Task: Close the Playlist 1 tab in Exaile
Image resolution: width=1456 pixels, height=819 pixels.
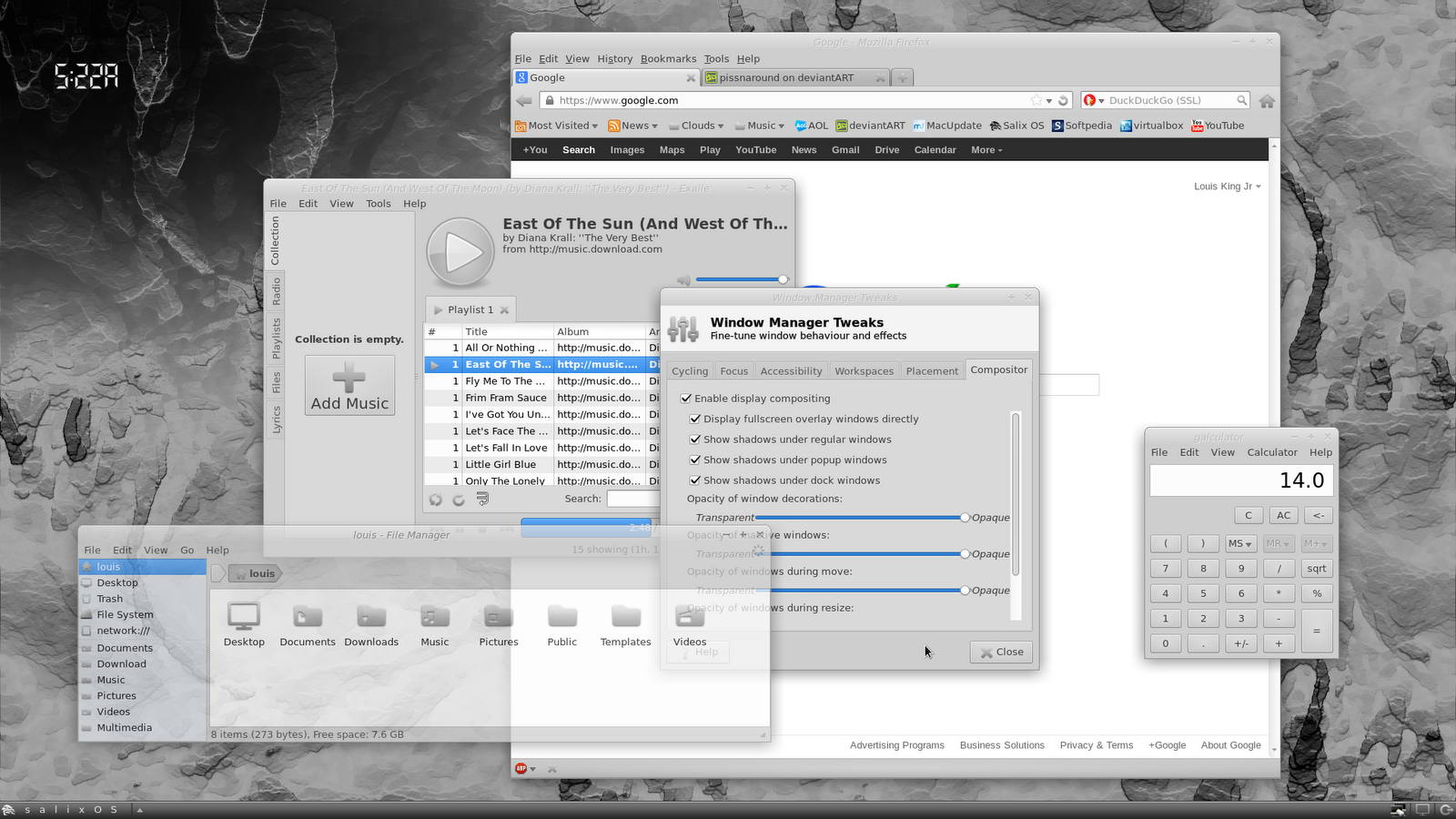Action: click(x=504, y=310)
